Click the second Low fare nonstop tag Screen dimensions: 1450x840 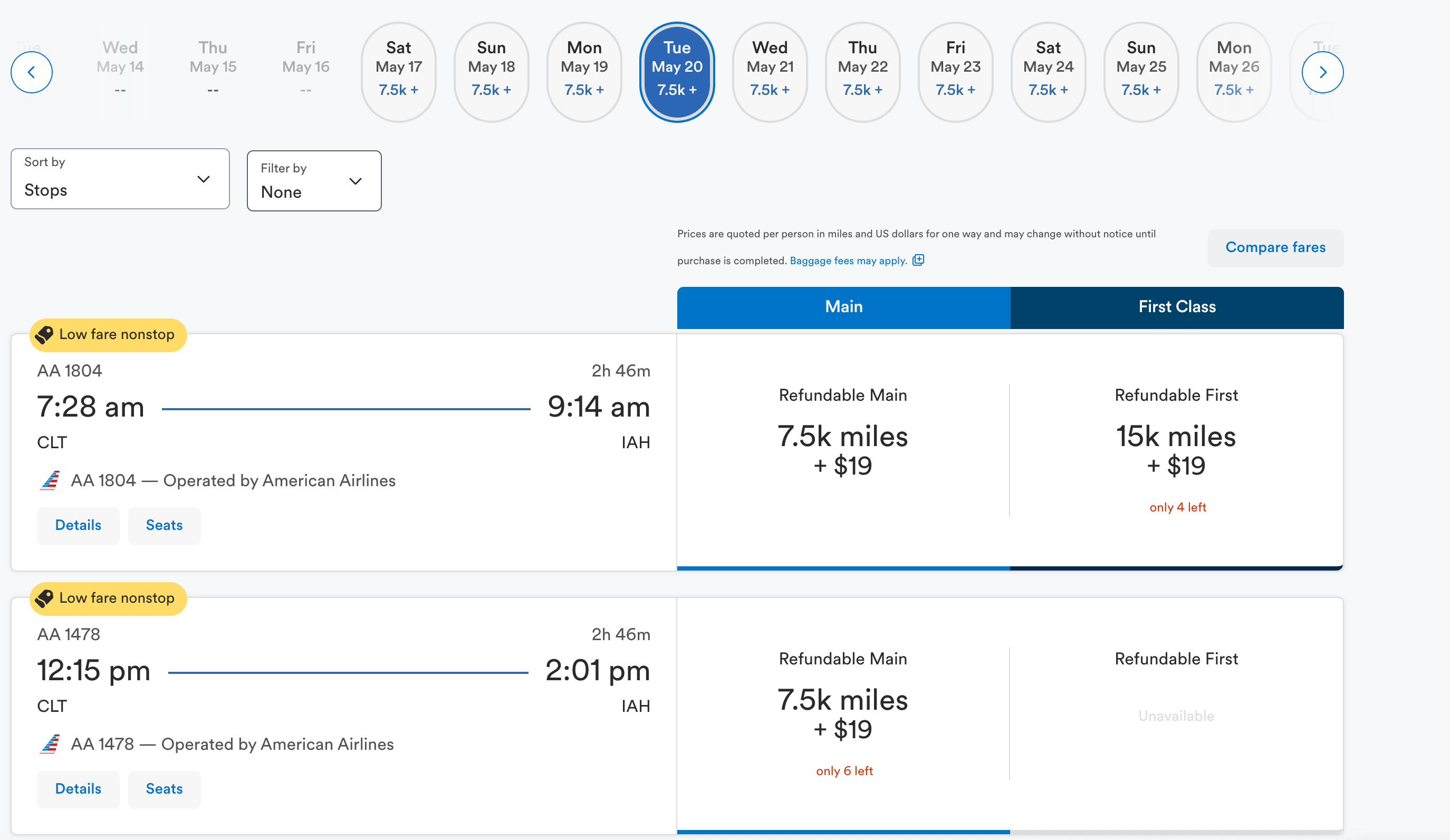(108, 598)
